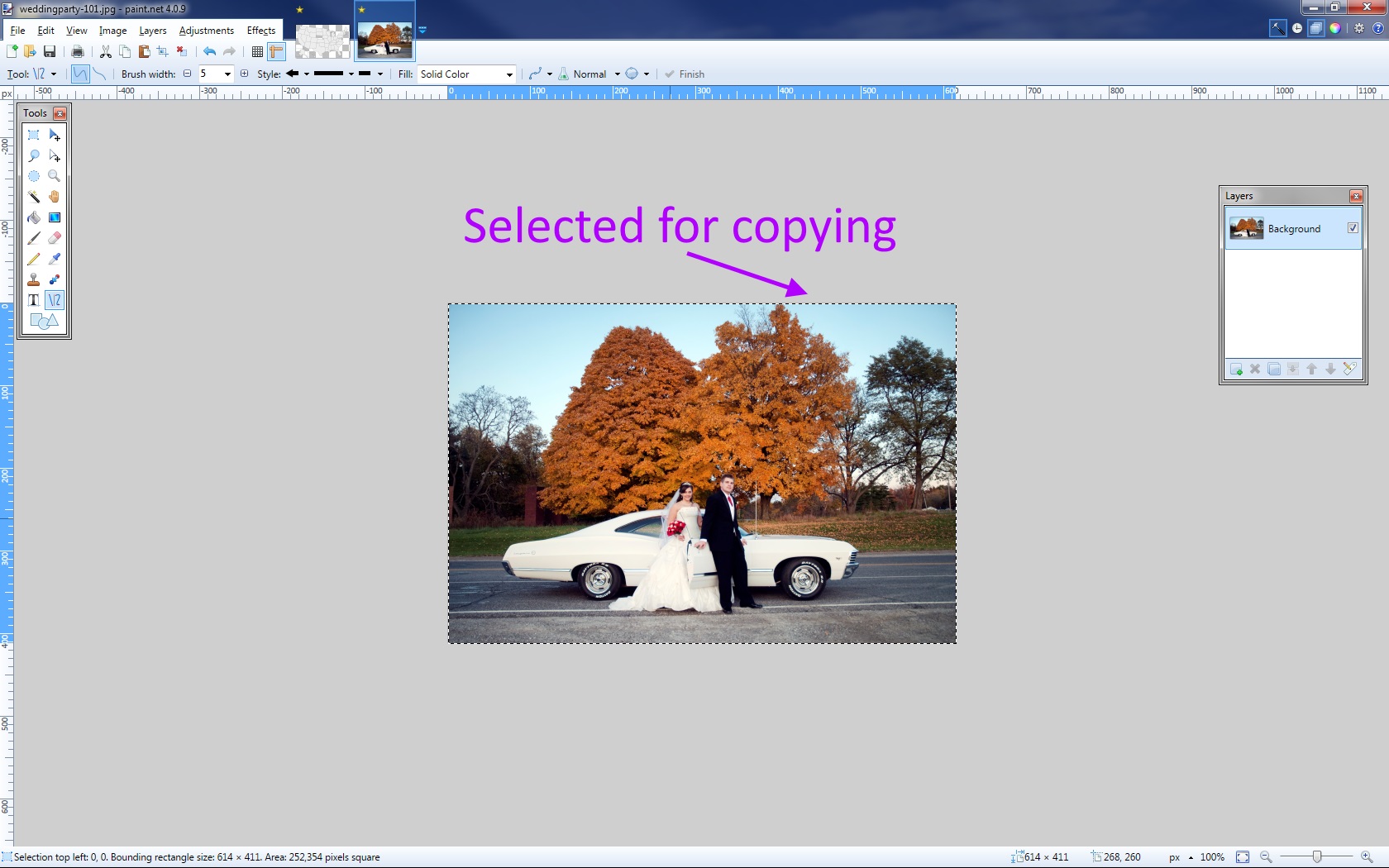Toggle History window from top-right icon

point(1297,28)
